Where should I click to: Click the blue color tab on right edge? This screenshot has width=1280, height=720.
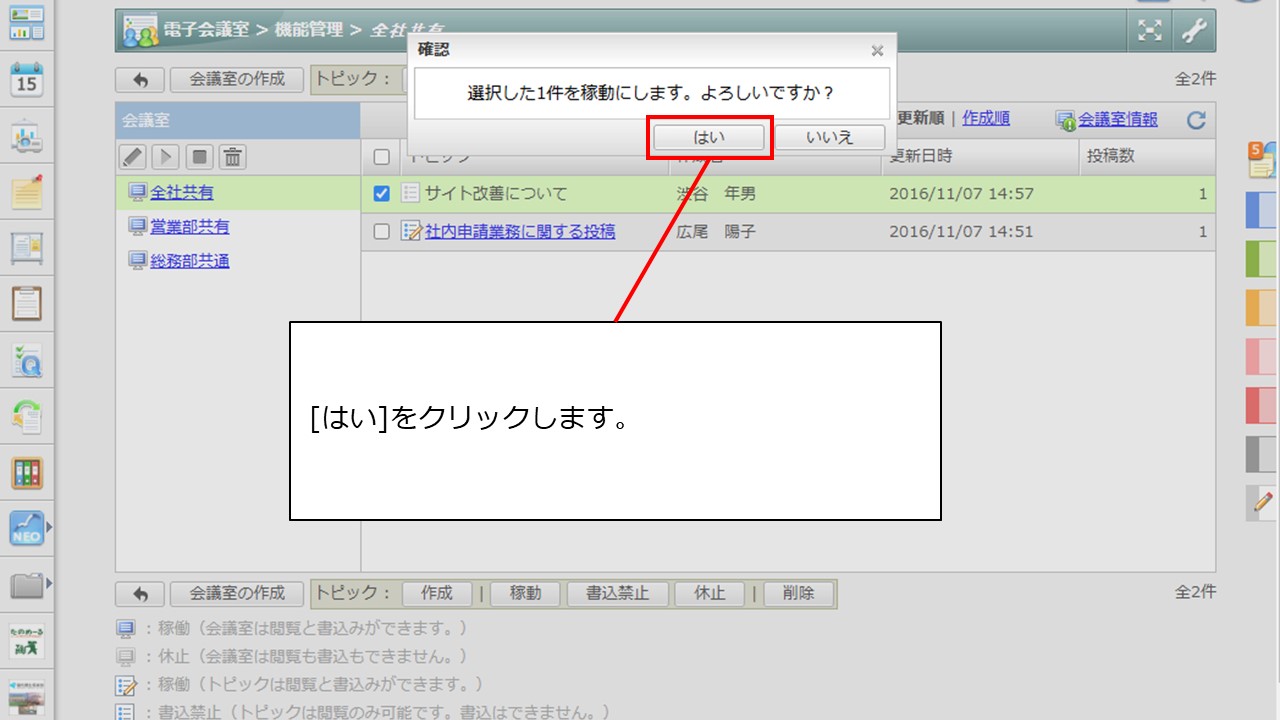[1261, 210]
